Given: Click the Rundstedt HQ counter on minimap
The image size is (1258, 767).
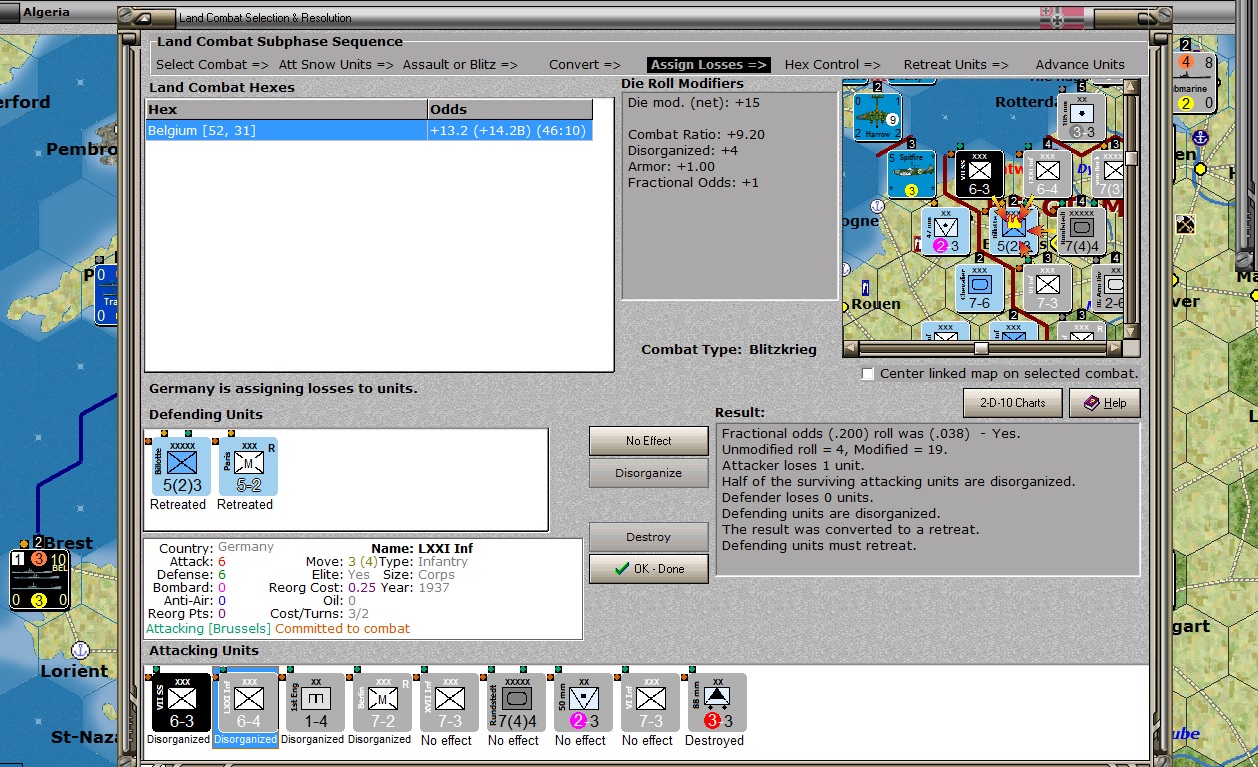Looking at the screenshot, I should point(1081,231).
